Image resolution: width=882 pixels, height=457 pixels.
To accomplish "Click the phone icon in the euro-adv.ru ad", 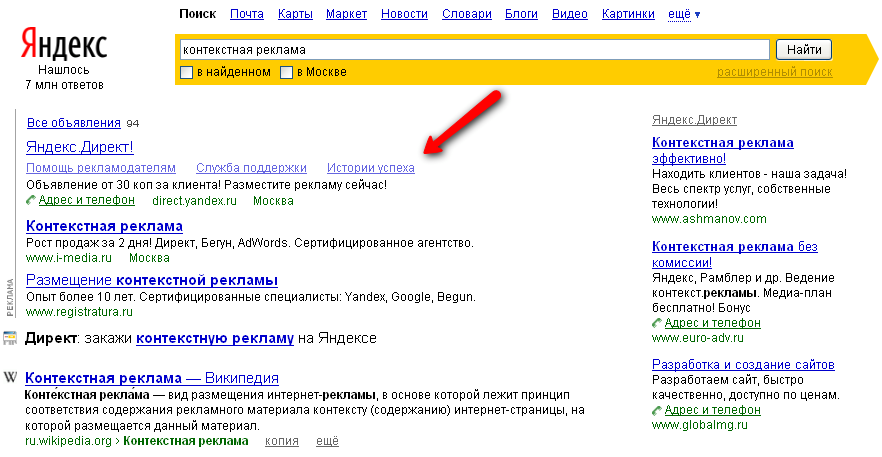I will pos(657,323).
